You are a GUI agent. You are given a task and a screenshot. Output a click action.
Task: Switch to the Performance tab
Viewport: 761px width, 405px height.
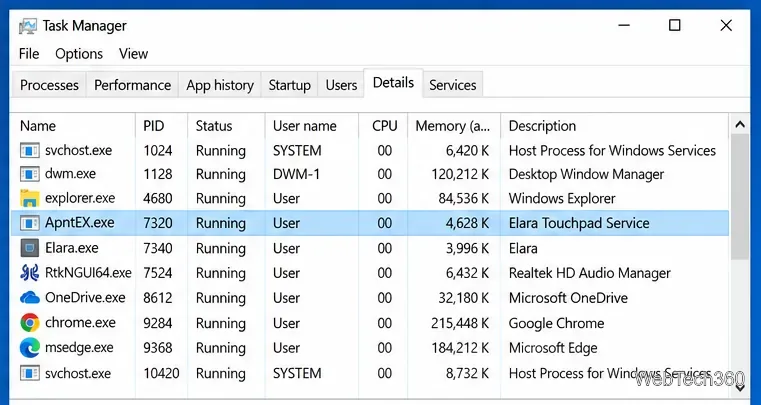pyautogui.click(x=132, y=85)
